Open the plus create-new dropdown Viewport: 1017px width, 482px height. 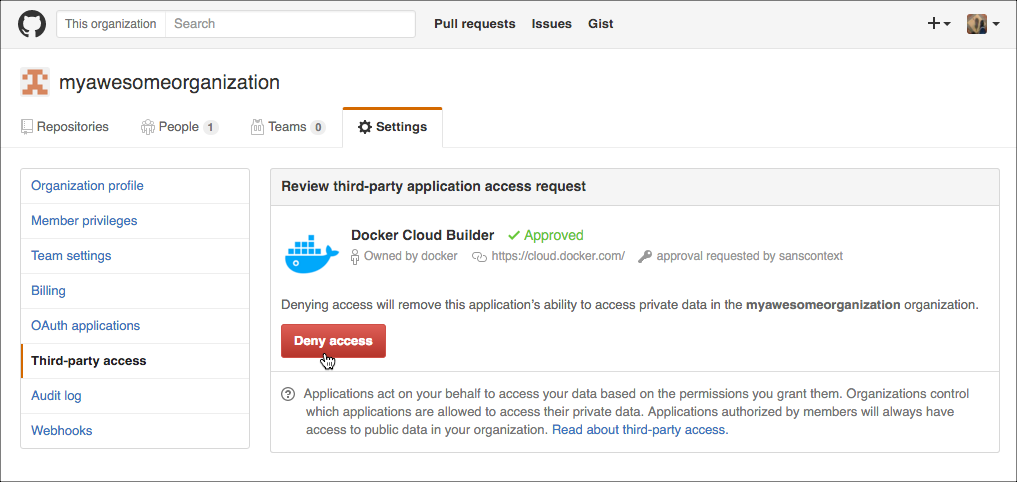point(938,24)
